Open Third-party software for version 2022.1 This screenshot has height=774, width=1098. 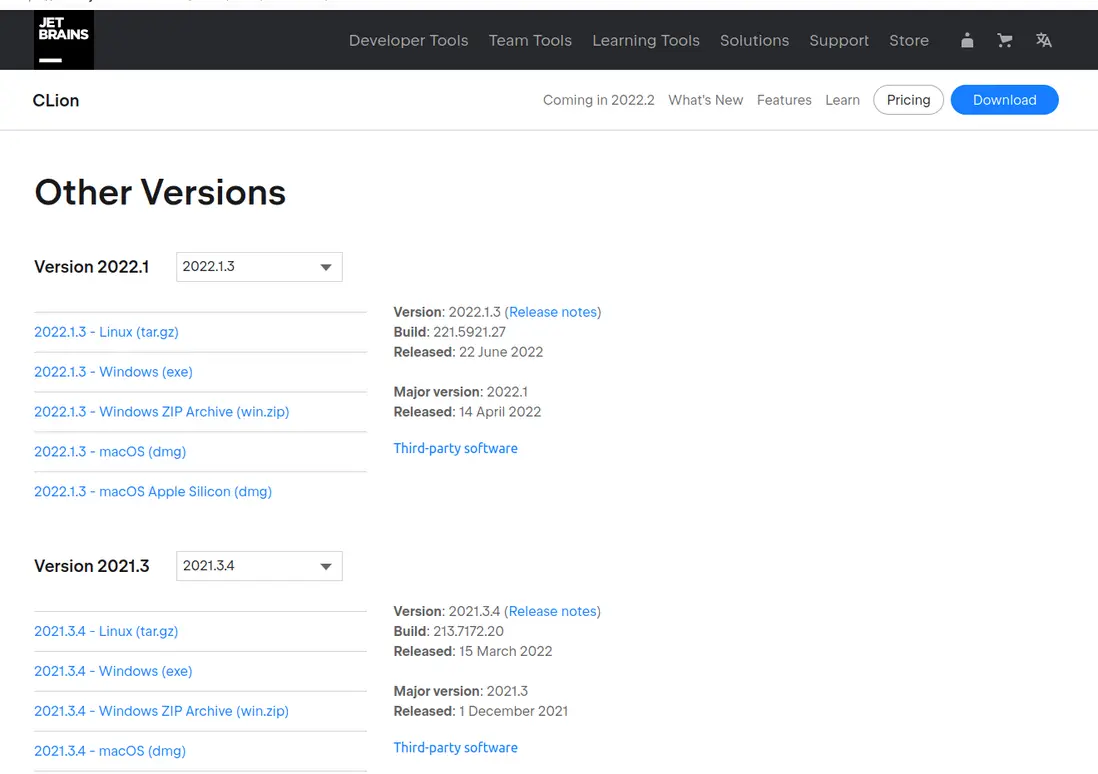(455, 448)
